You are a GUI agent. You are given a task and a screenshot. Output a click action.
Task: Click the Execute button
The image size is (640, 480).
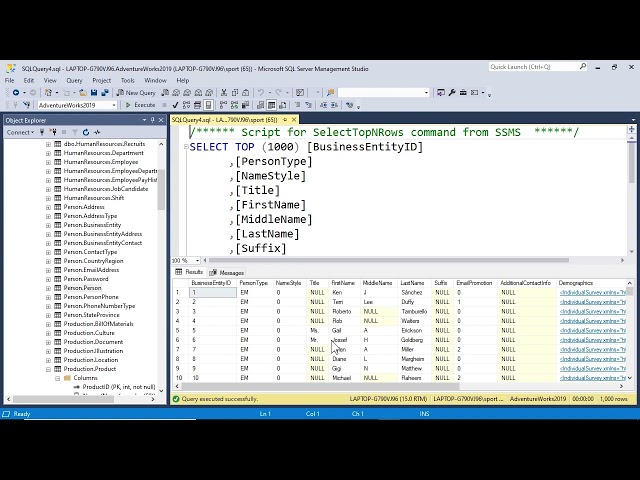(140, 105)
